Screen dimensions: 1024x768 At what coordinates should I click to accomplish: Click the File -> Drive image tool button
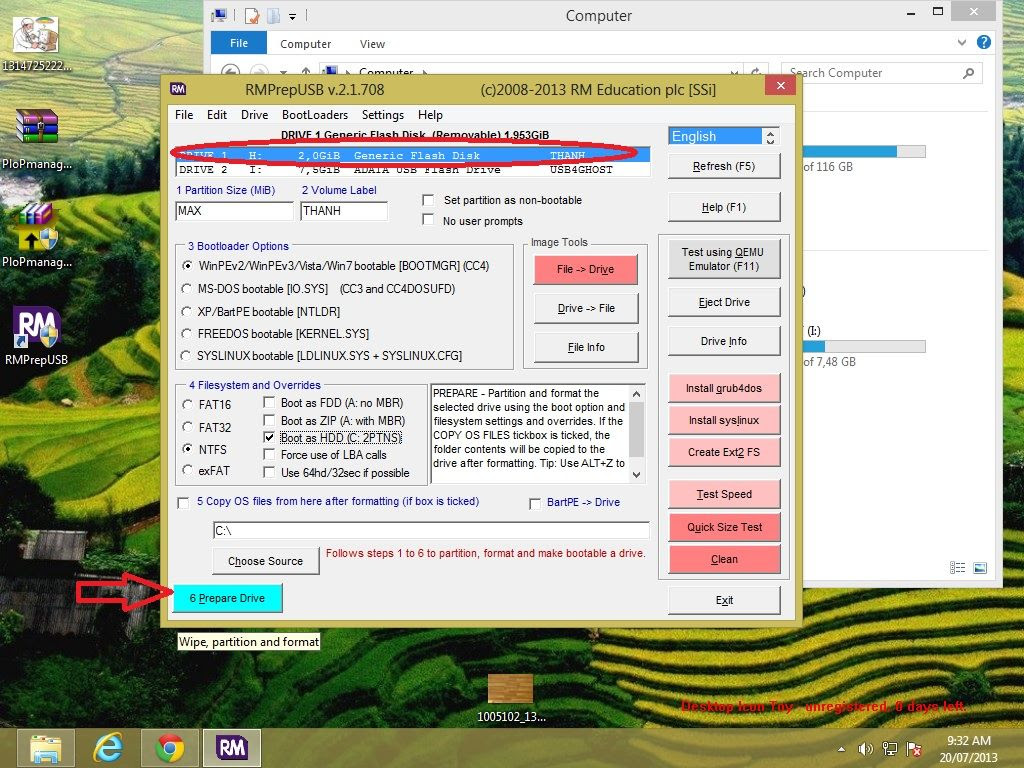coord(586,270)
